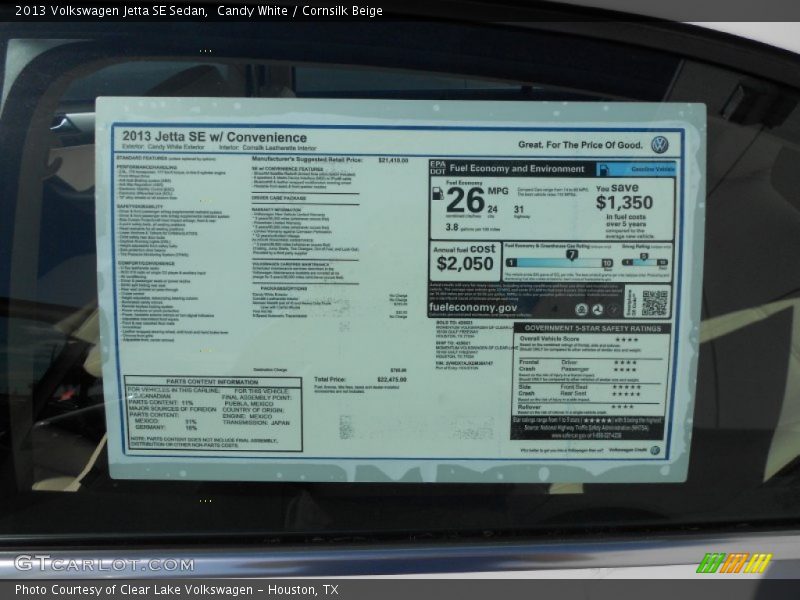The width and height of the screenshot is (800, 600).
Task: Click the 'Engine: Mexico' line
Action: click(x=247, y=416)
